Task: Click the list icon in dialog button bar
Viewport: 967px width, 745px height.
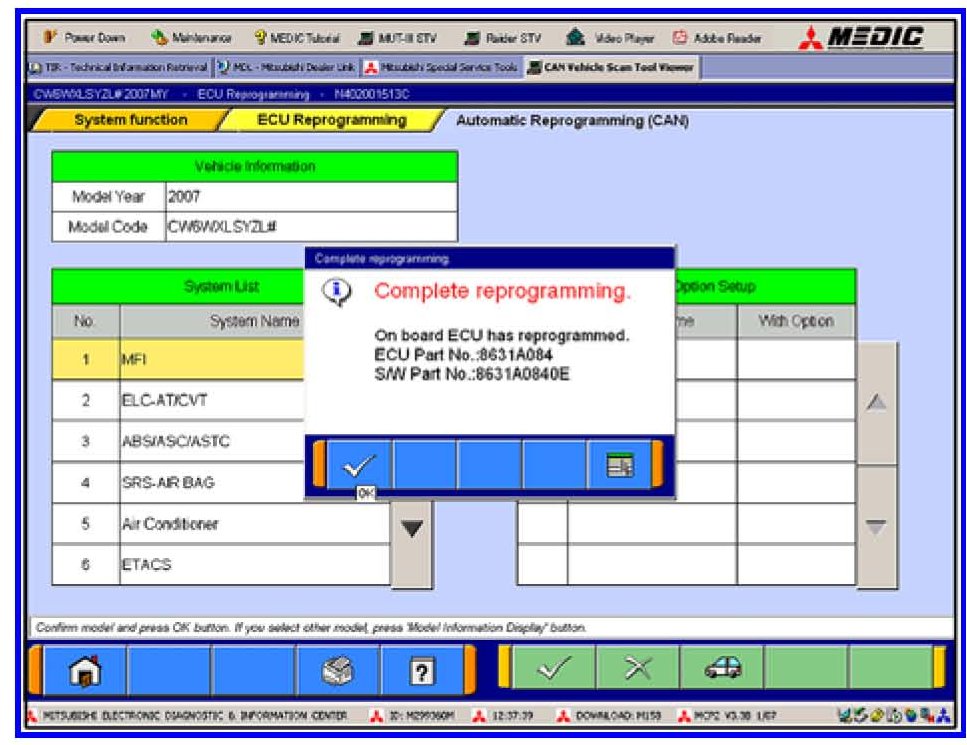Action: pos(620,466)
